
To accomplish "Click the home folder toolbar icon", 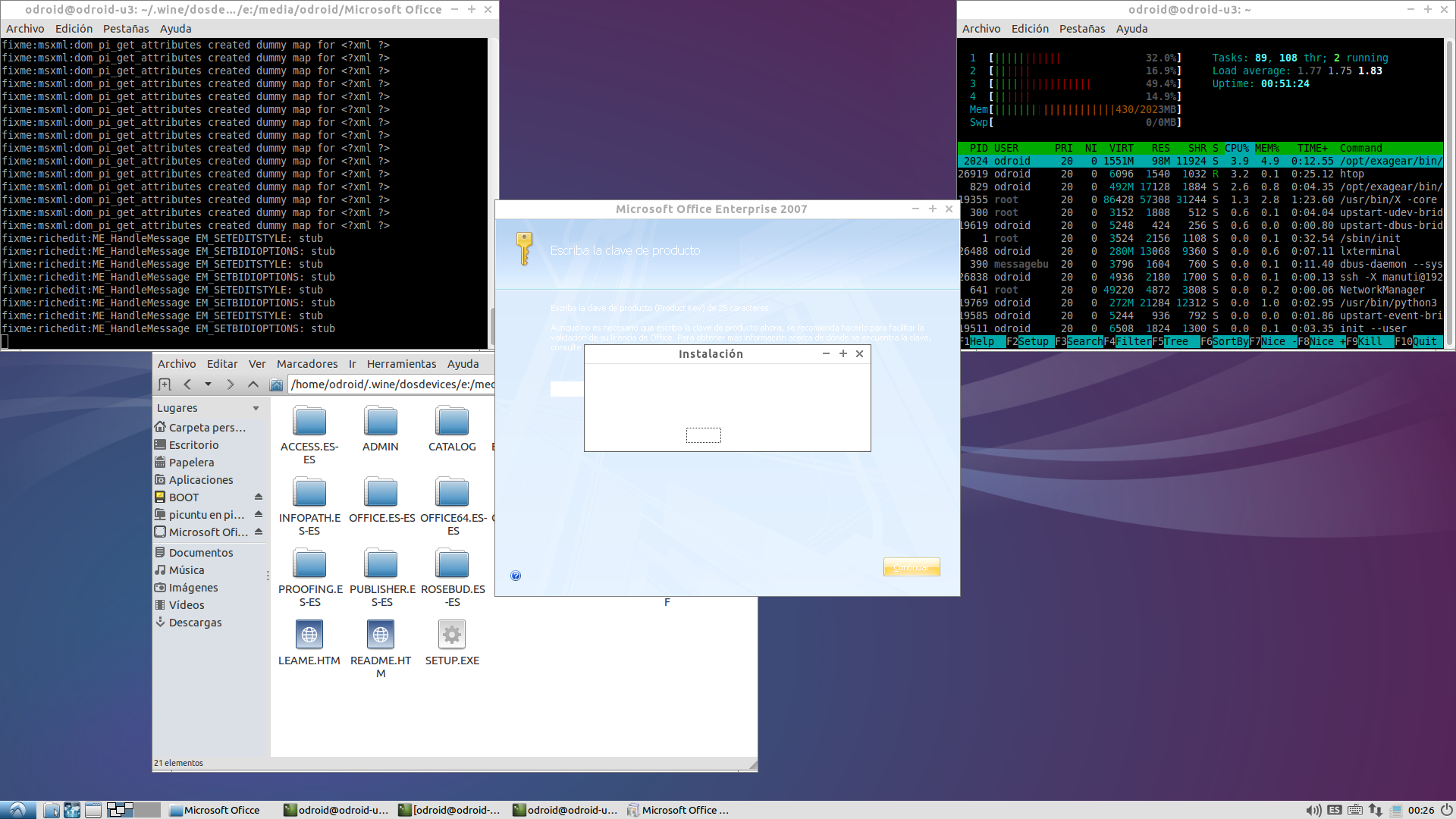I will pyautogui.click(x=277, y=385).
